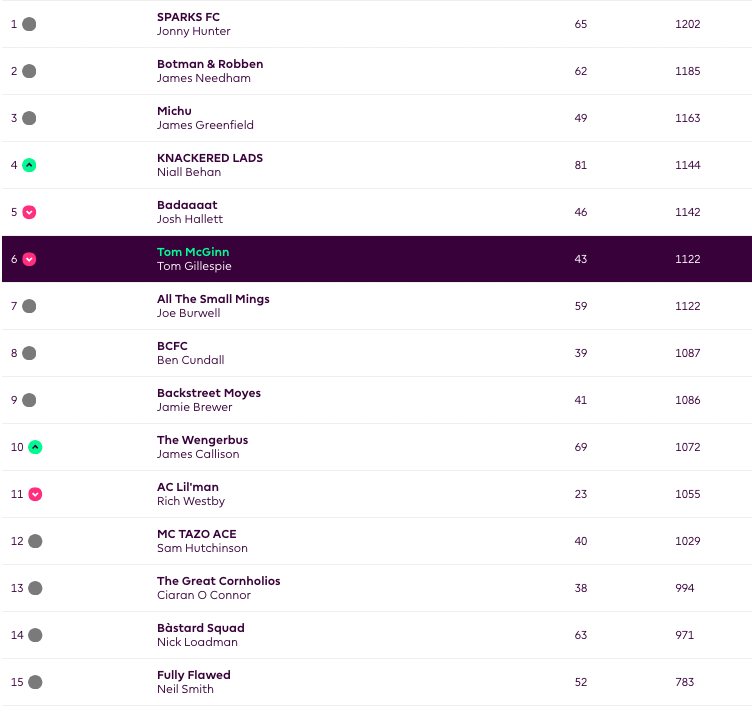View Backstreet Moyes team
Screen dimensions: 752x713
(x=208, y=393)
